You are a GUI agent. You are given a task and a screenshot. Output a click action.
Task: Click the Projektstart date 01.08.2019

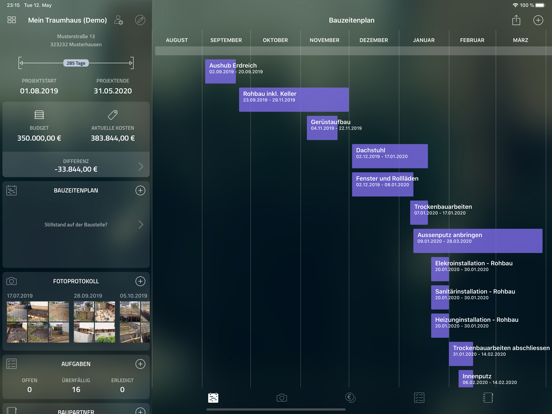[x=39, y=91]
